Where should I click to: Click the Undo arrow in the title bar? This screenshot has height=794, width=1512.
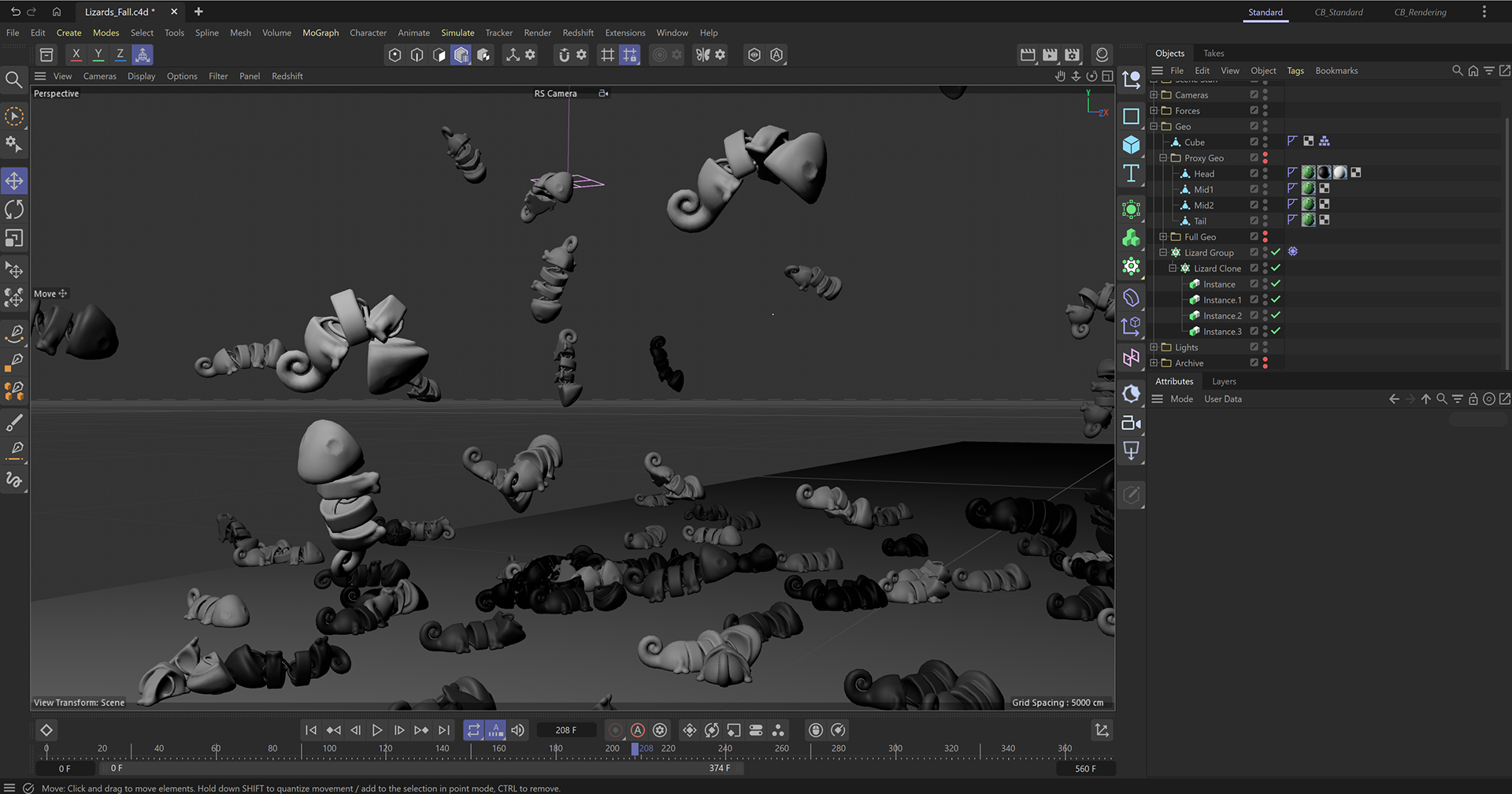[x=15, y=12]
